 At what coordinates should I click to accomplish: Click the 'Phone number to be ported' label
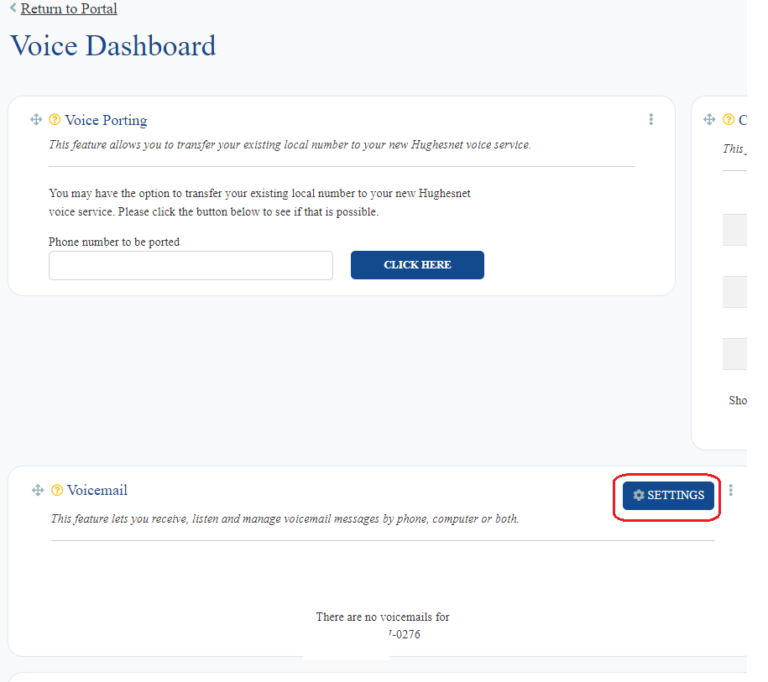114,242
